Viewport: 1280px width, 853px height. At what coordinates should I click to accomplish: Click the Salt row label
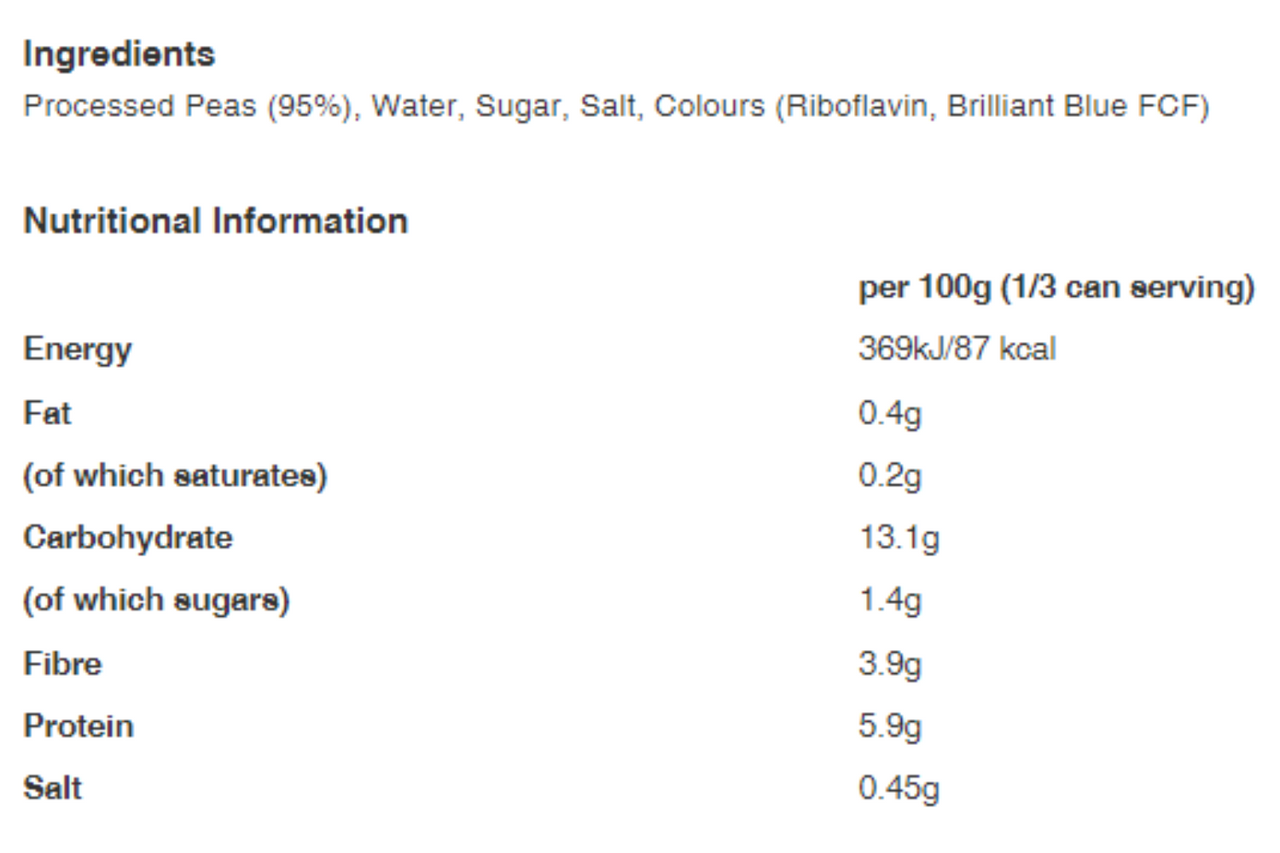pos(52,789)
